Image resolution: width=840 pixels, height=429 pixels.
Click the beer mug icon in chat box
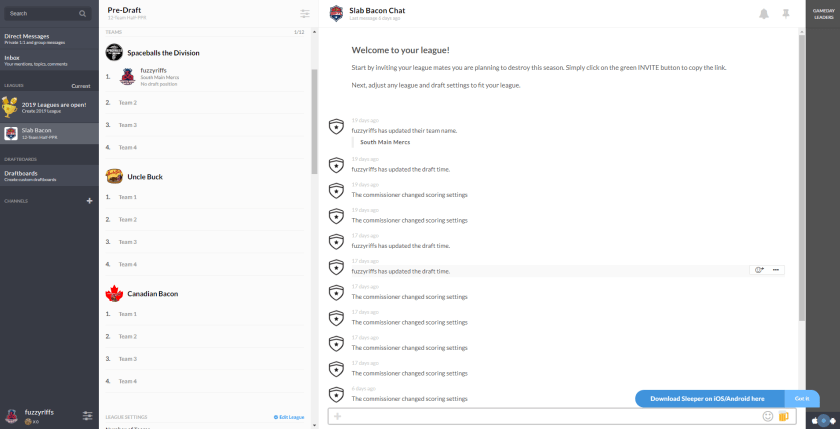pos(783,416)
